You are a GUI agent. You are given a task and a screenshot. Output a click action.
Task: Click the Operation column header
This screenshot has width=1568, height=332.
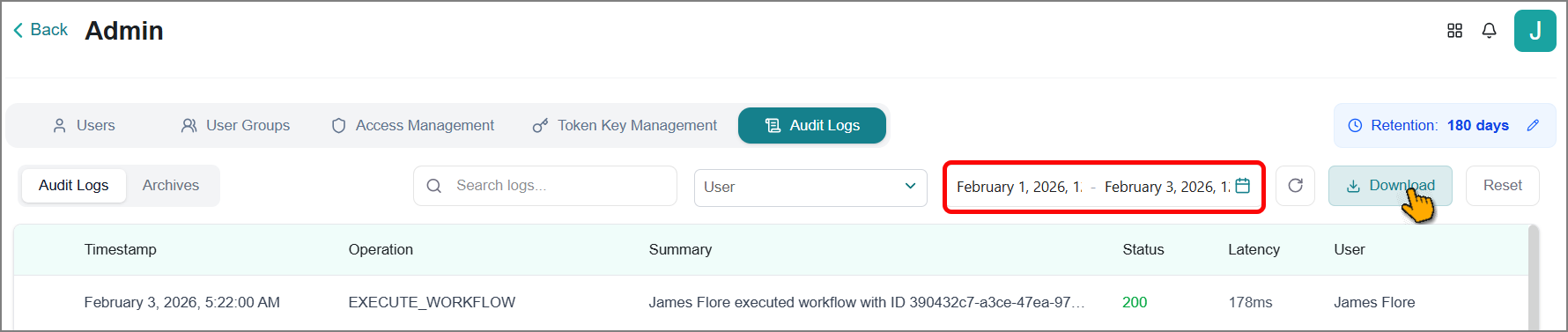coord(381,250)
